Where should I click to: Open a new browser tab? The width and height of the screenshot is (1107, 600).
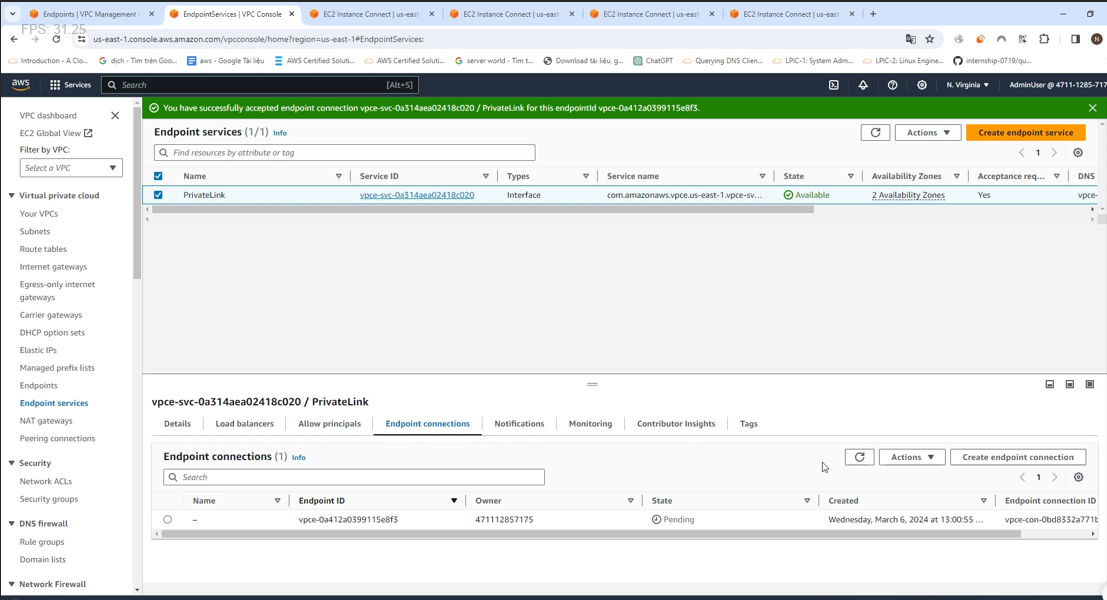click(873, 13)
